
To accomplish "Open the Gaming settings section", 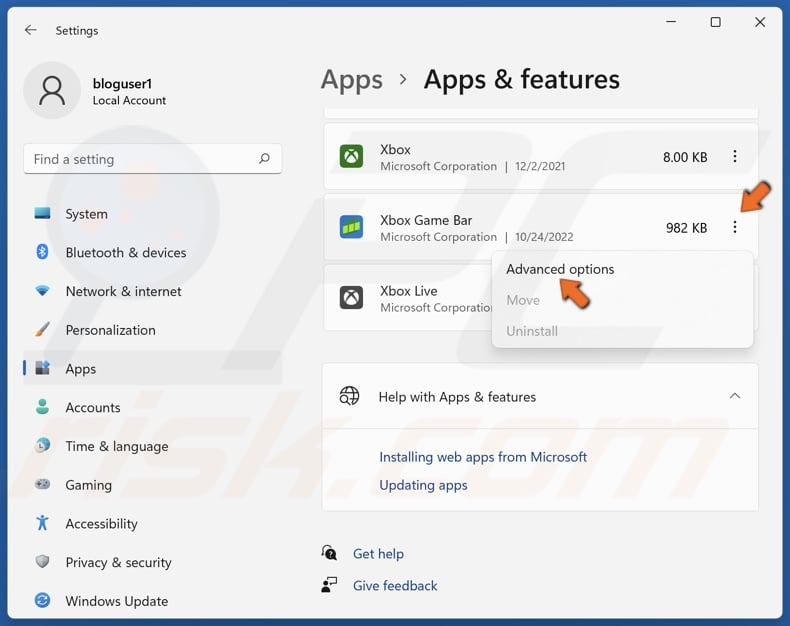I will click(x=88, y=485).
